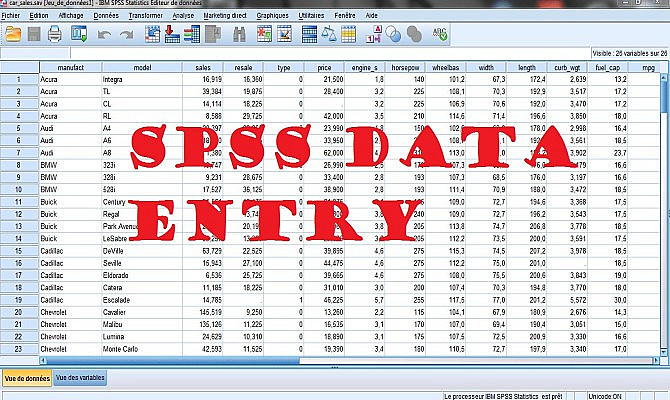
Task: Click the horizontal scrollbar left arrow
Action: coord(43,361)
